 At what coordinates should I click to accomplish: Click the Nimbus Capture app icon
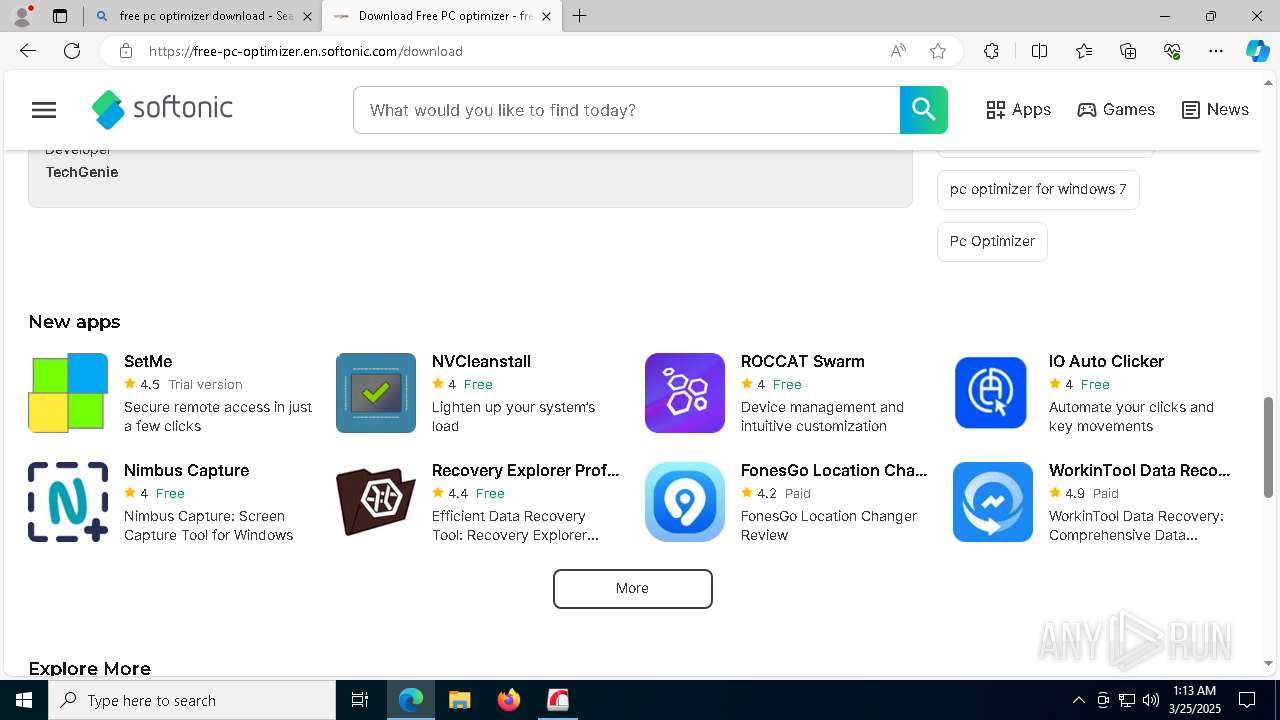[68, 502]
